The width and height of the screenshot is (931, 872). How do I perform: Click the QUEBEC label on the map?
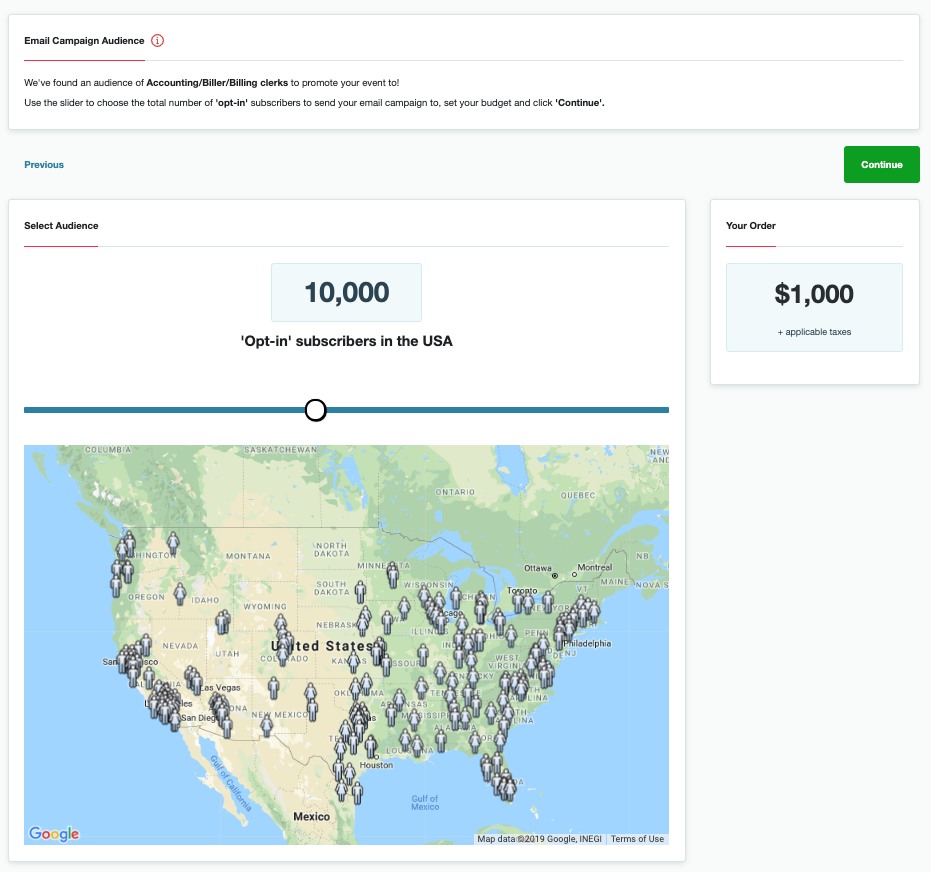(x=578, y=495)
